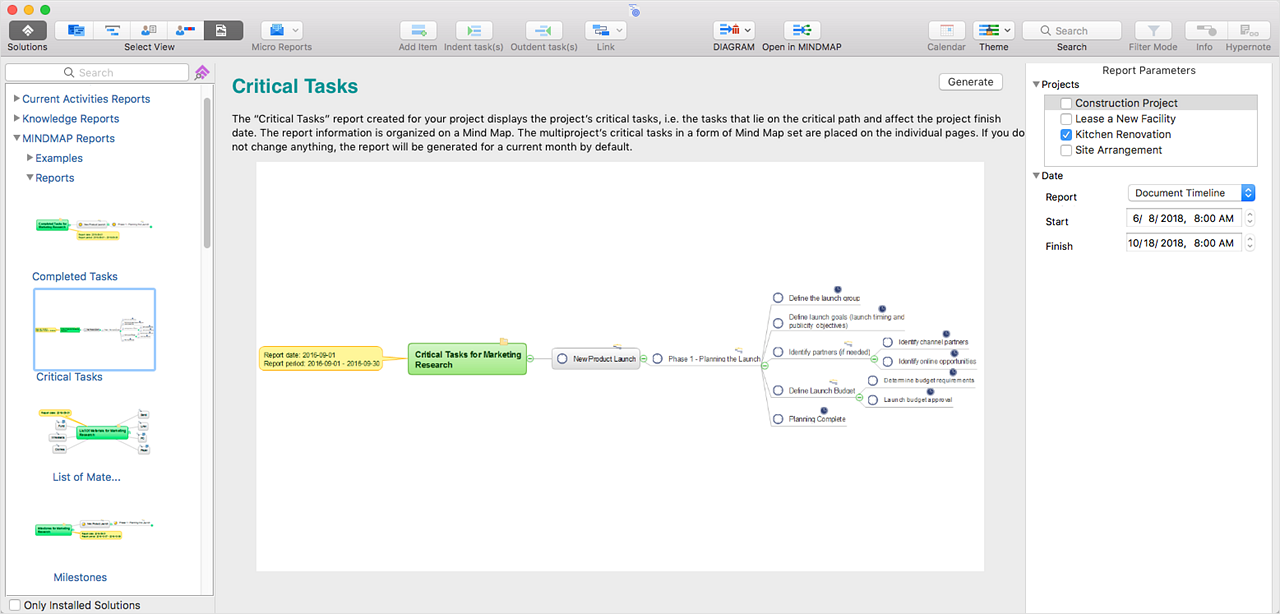The image size is (1280, 614).
Task: Select the Critical Tasks thumbnail
Action: tap(94, 329)
